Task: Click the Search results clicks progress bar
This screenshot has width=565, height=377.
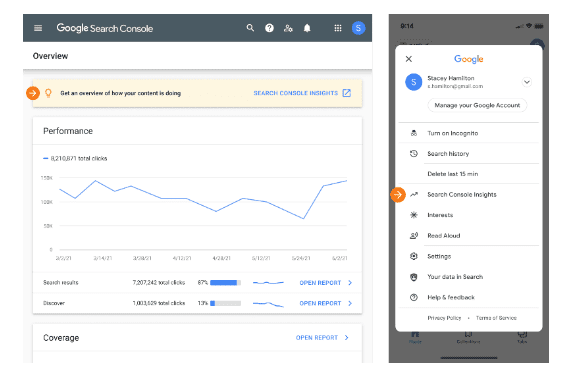Action: tap(225, 283)
